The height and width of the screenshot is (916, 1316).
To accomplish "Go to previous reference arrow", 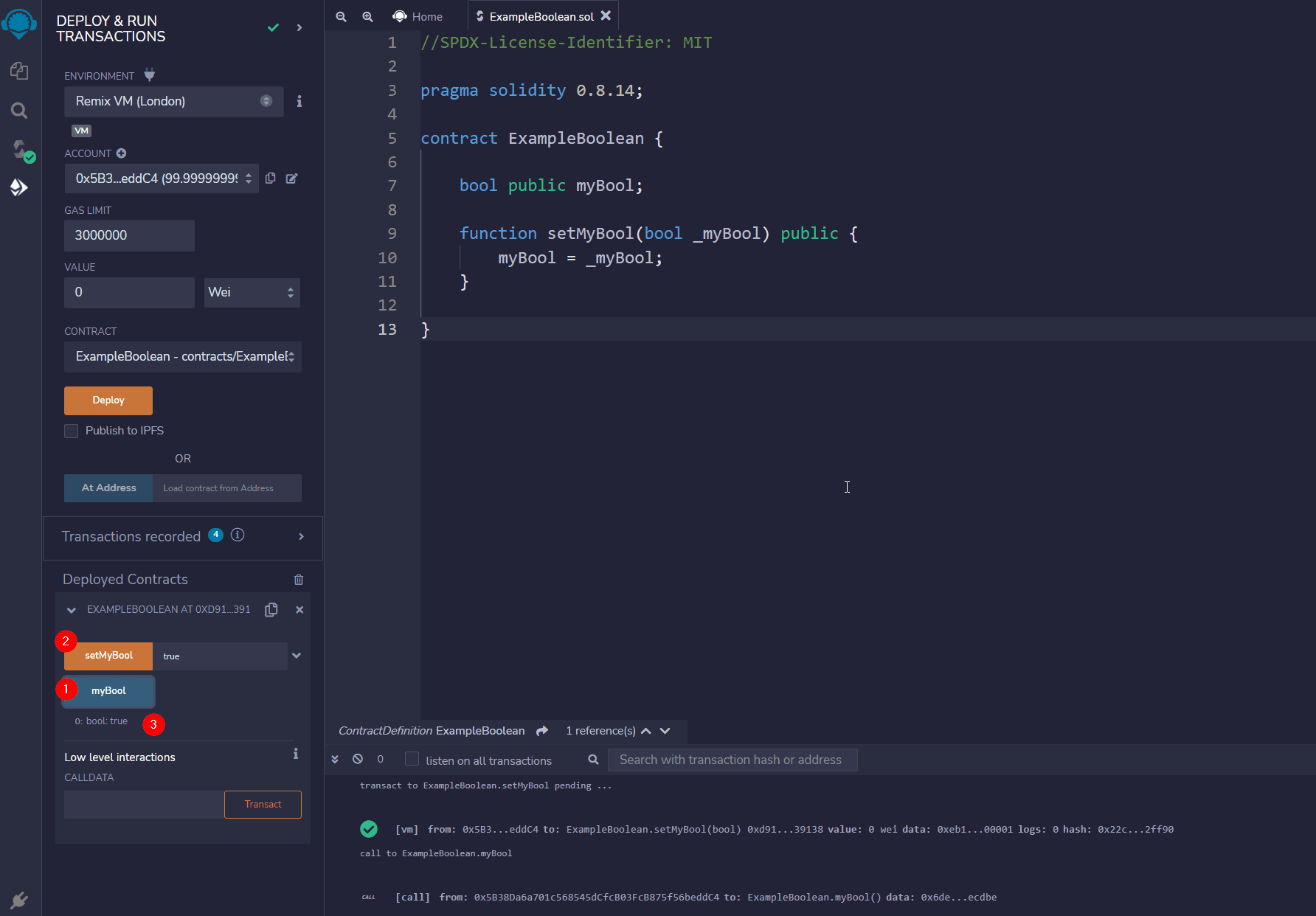I will [646, 731].
